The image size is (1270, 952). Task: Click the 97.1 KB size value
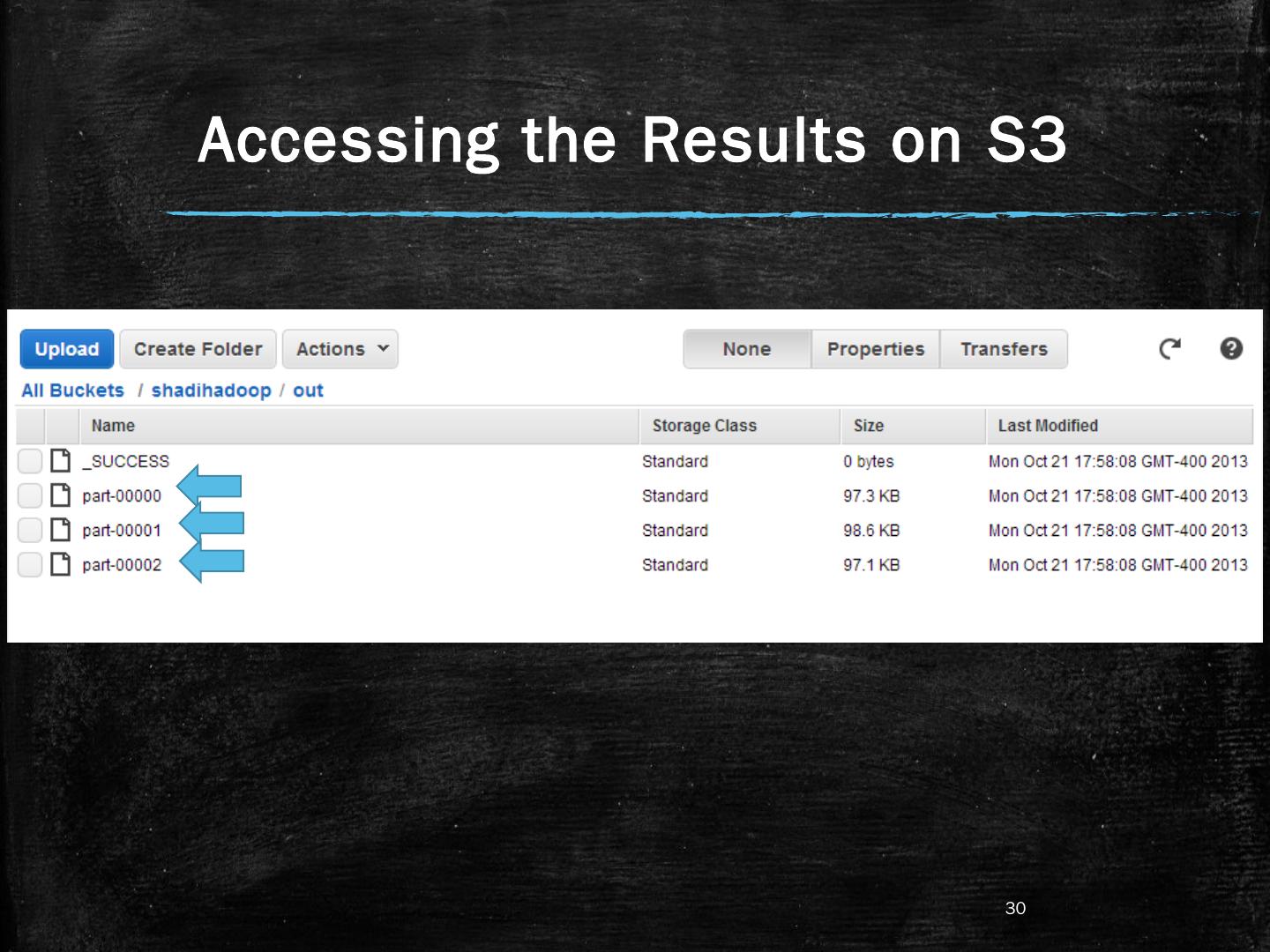tap(871, 565)
